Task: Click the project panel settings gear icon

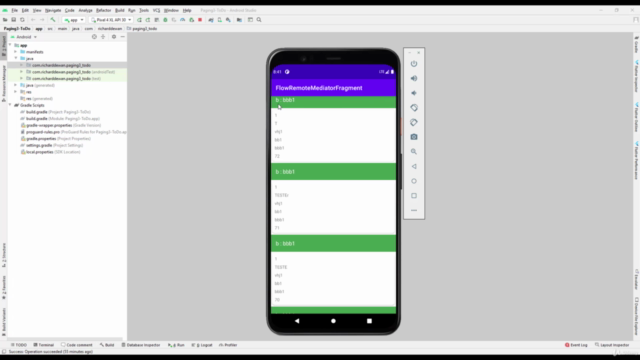Action: [x=114, y=37]
